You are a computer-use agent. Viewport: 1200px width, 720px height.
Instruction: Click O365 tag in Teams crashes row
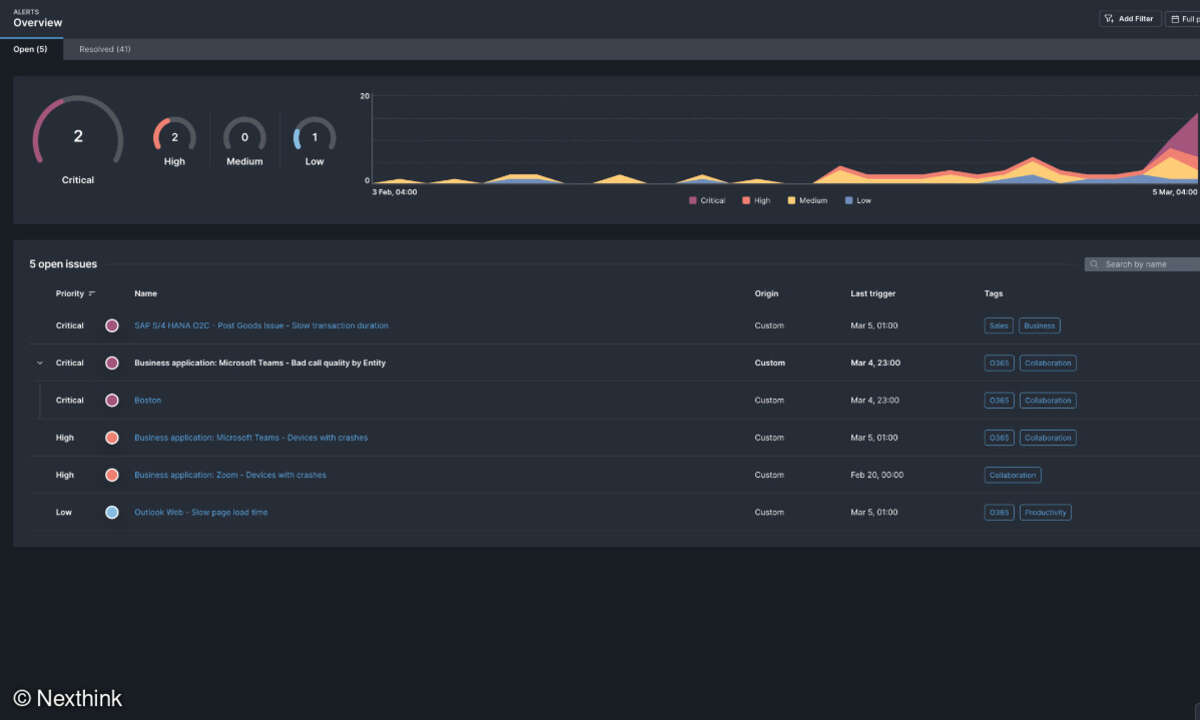(x=999, y=438)
